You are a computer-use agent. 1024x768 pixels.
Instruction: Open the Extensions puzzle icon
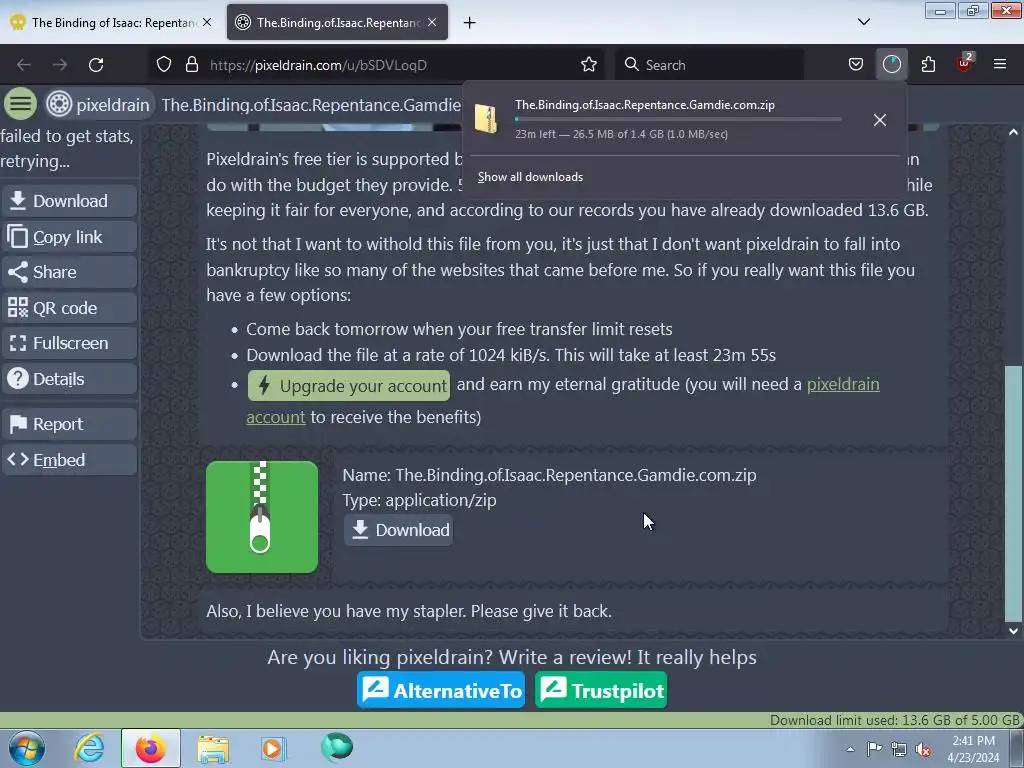(x=928, y=65)
